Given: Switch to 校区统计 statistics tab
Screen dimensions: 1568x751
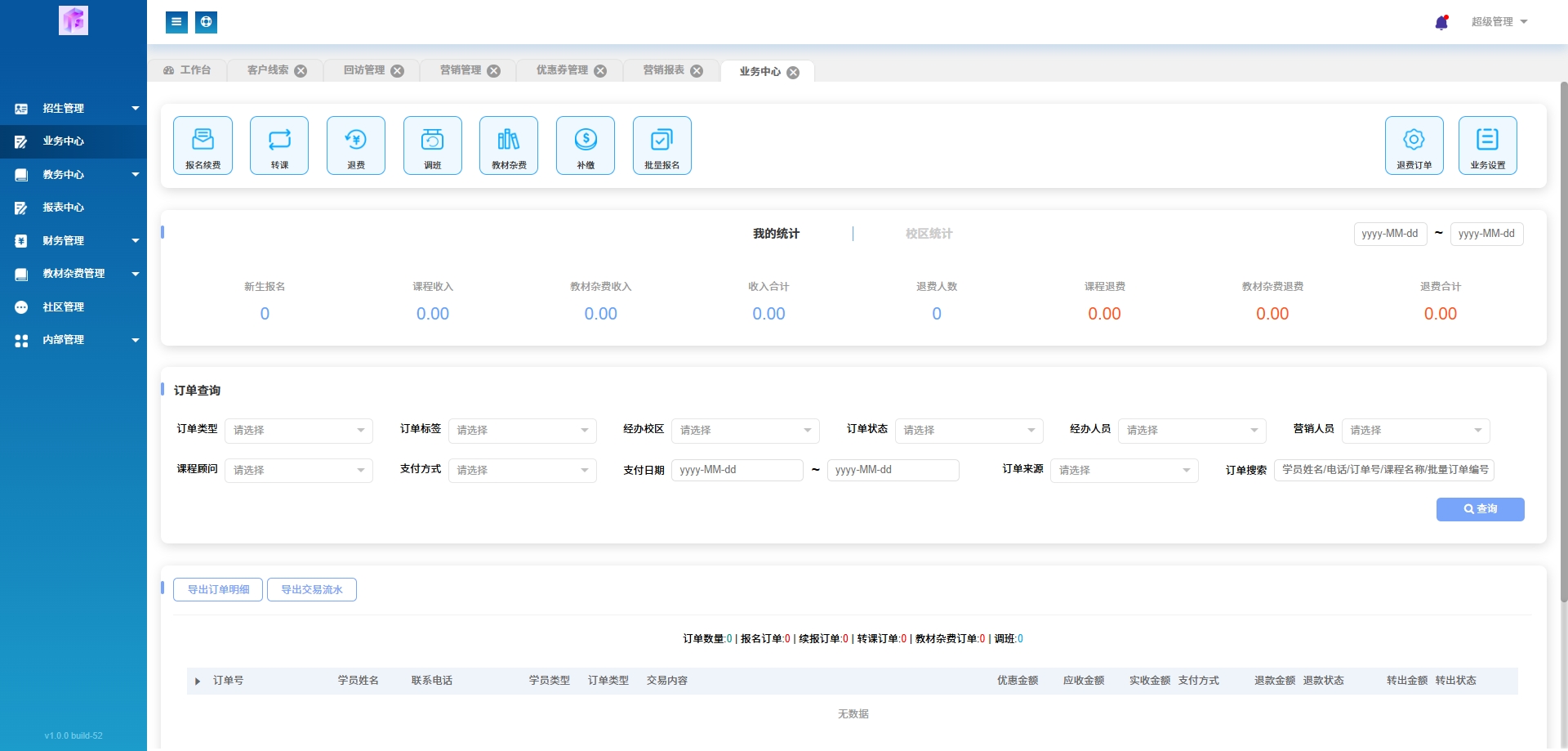Looking at the screenshot, I should [929, 234].
